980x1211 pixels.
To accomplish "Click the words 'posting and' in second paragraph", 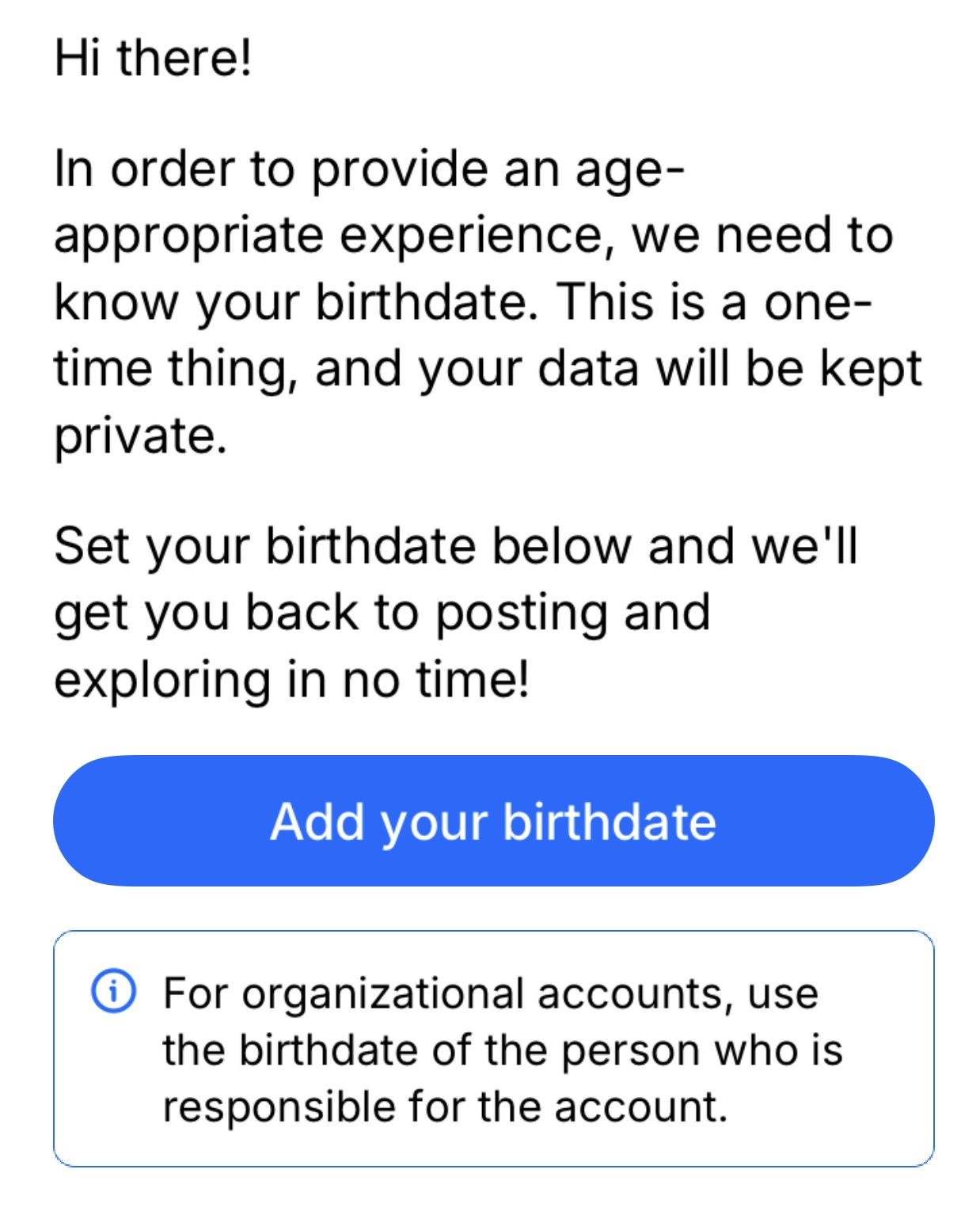I will [x=572, y=613].
